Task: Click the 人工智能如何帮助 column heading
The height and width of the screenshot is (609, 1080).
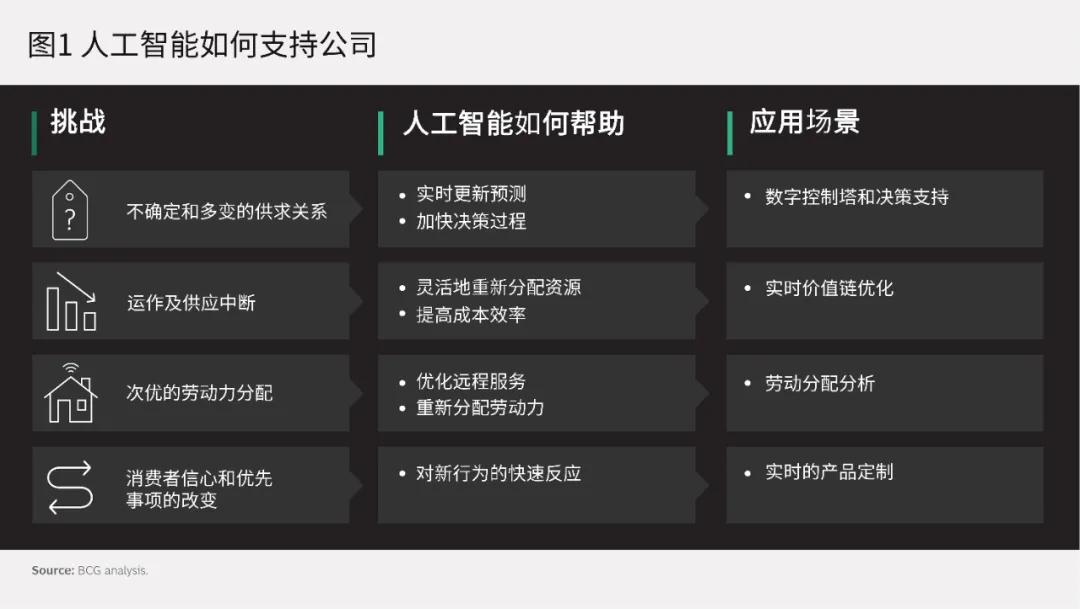Action: 513,124
